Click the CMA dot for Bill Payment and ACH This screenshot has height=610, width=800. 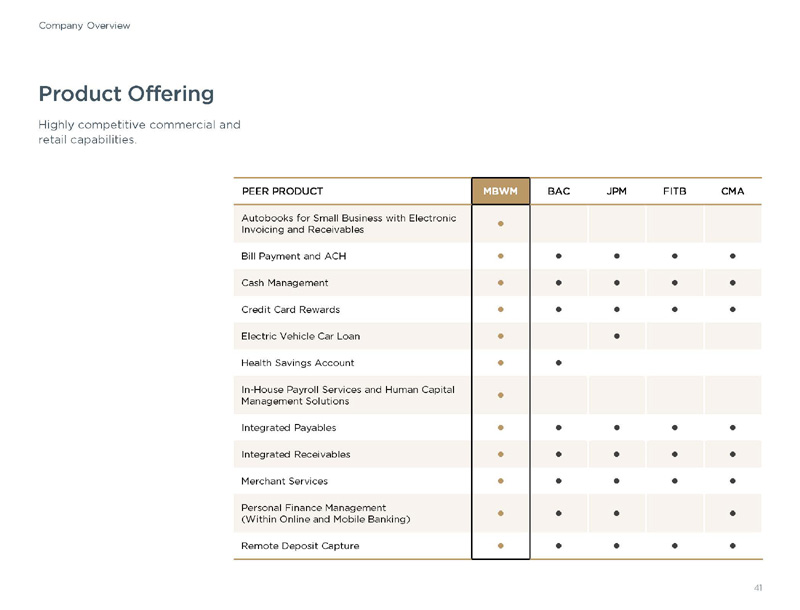coord(733,256)
